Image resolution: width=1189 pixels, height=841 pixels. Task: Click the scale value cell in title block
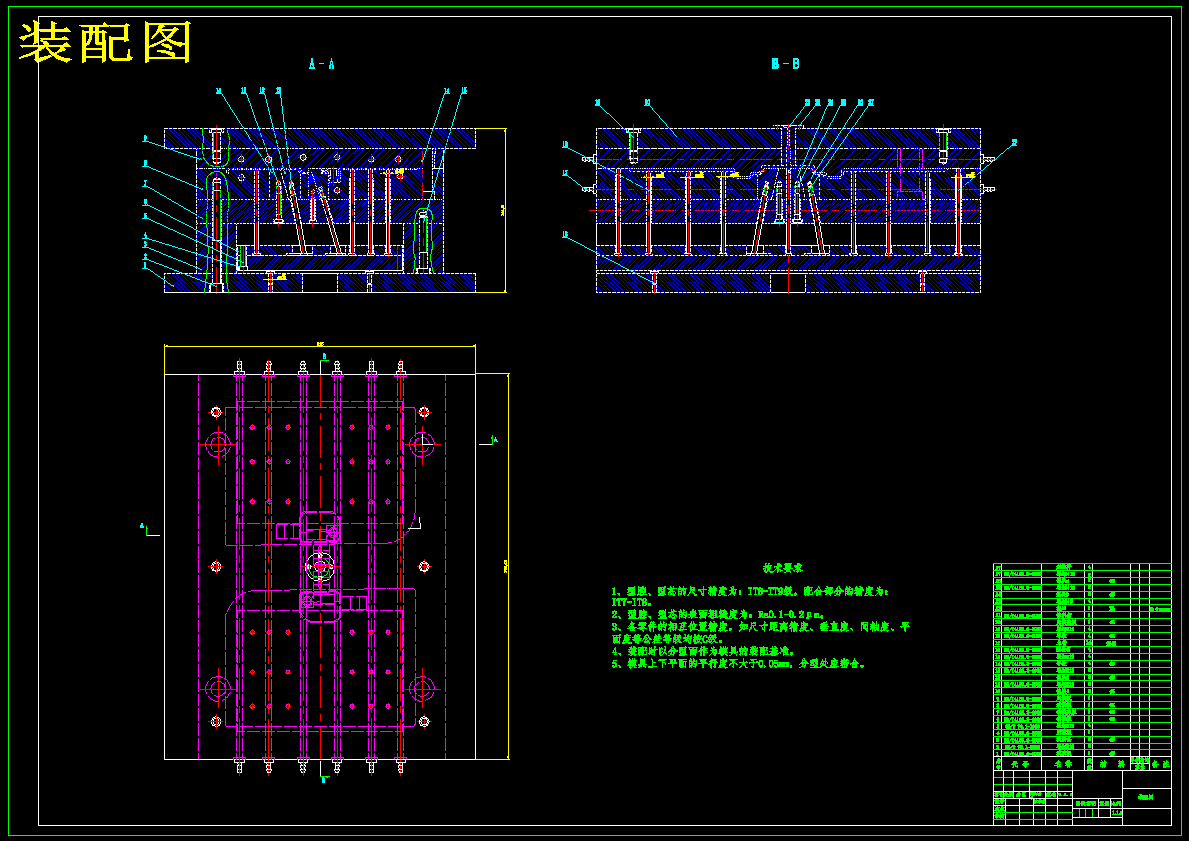[1116, 814]
